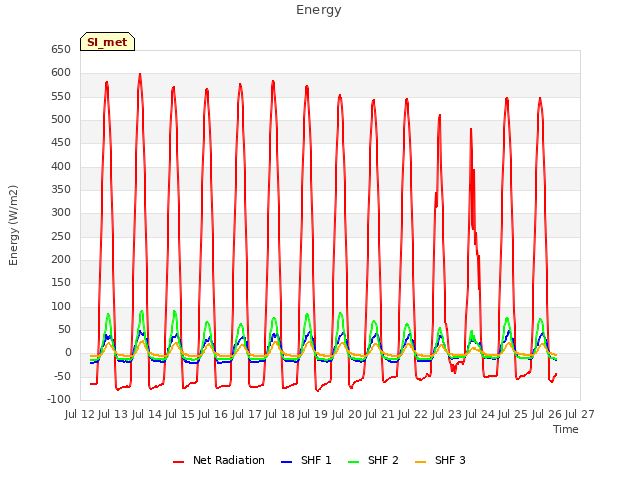Click the 200 y-axis tick label
The width and height of the screenshot is (640, 480).
click(61, 260)
